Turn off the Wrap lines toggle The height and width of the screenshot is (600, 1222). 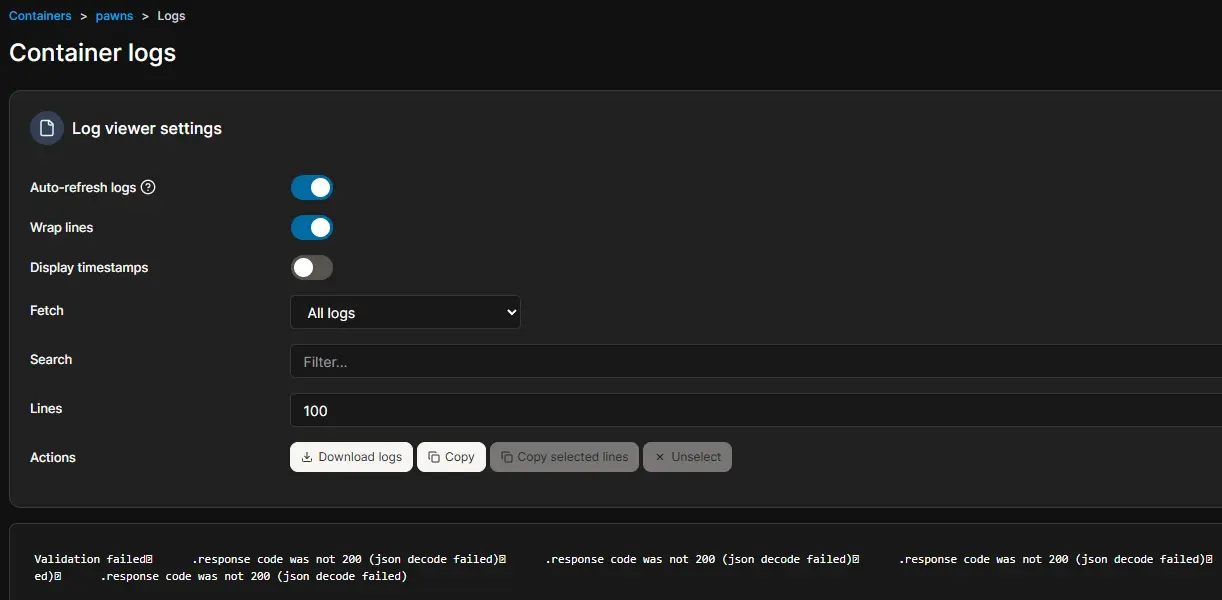click(312, 227)
